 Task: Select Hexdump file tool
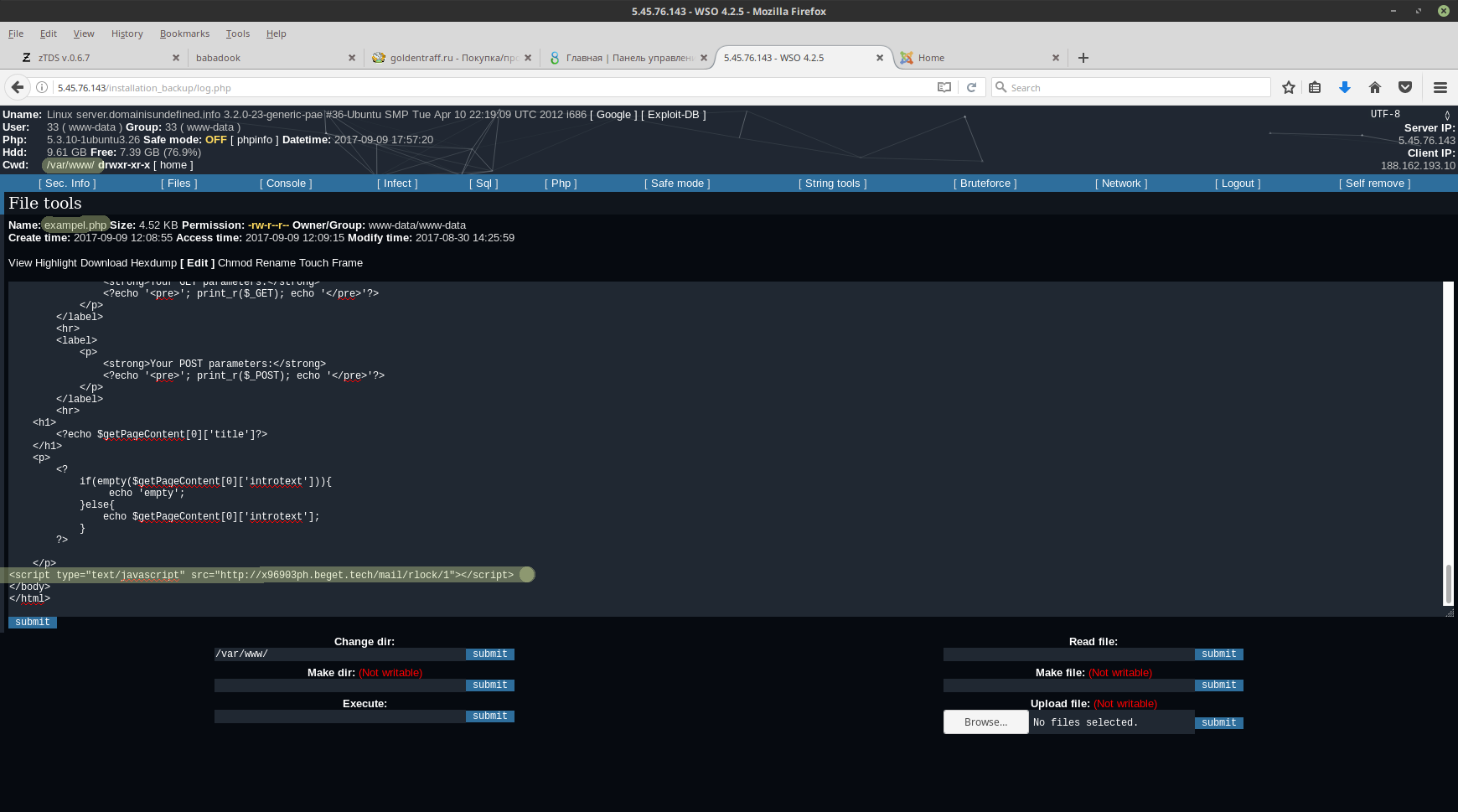(154, 263)
